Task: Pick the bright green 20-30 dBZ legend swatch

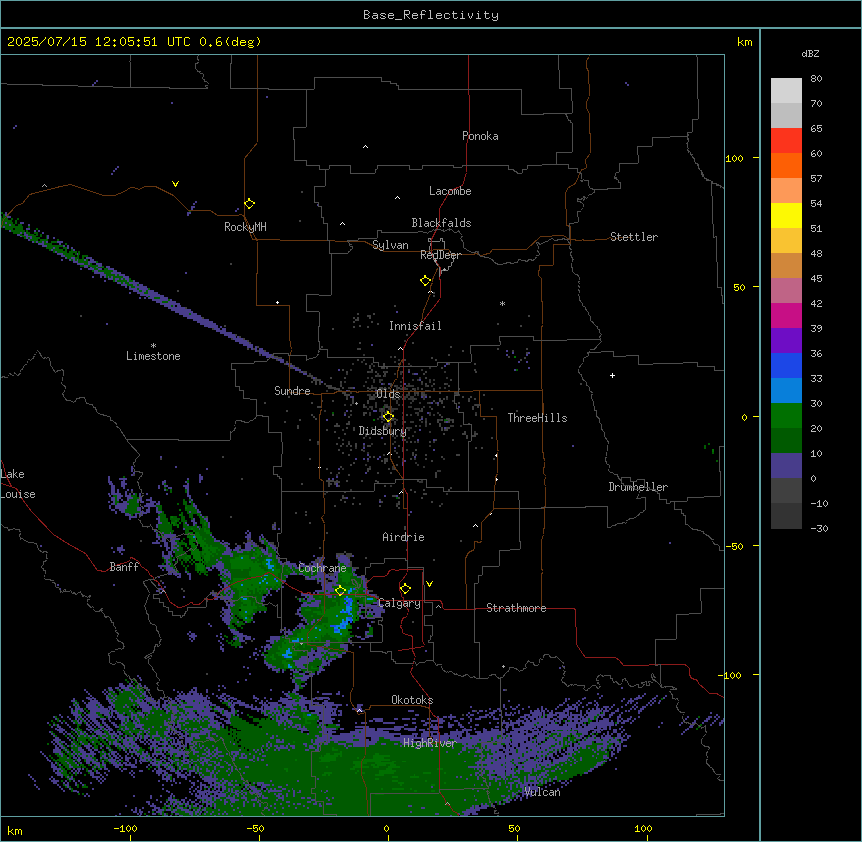Action: pos(786,416)
